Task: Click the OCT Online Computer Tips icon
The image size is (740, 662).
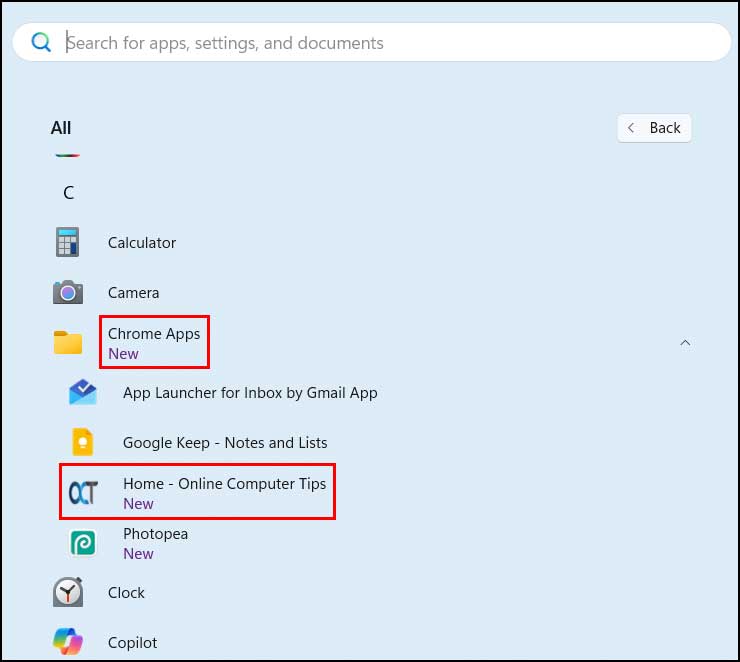Action: coord(84,493)
